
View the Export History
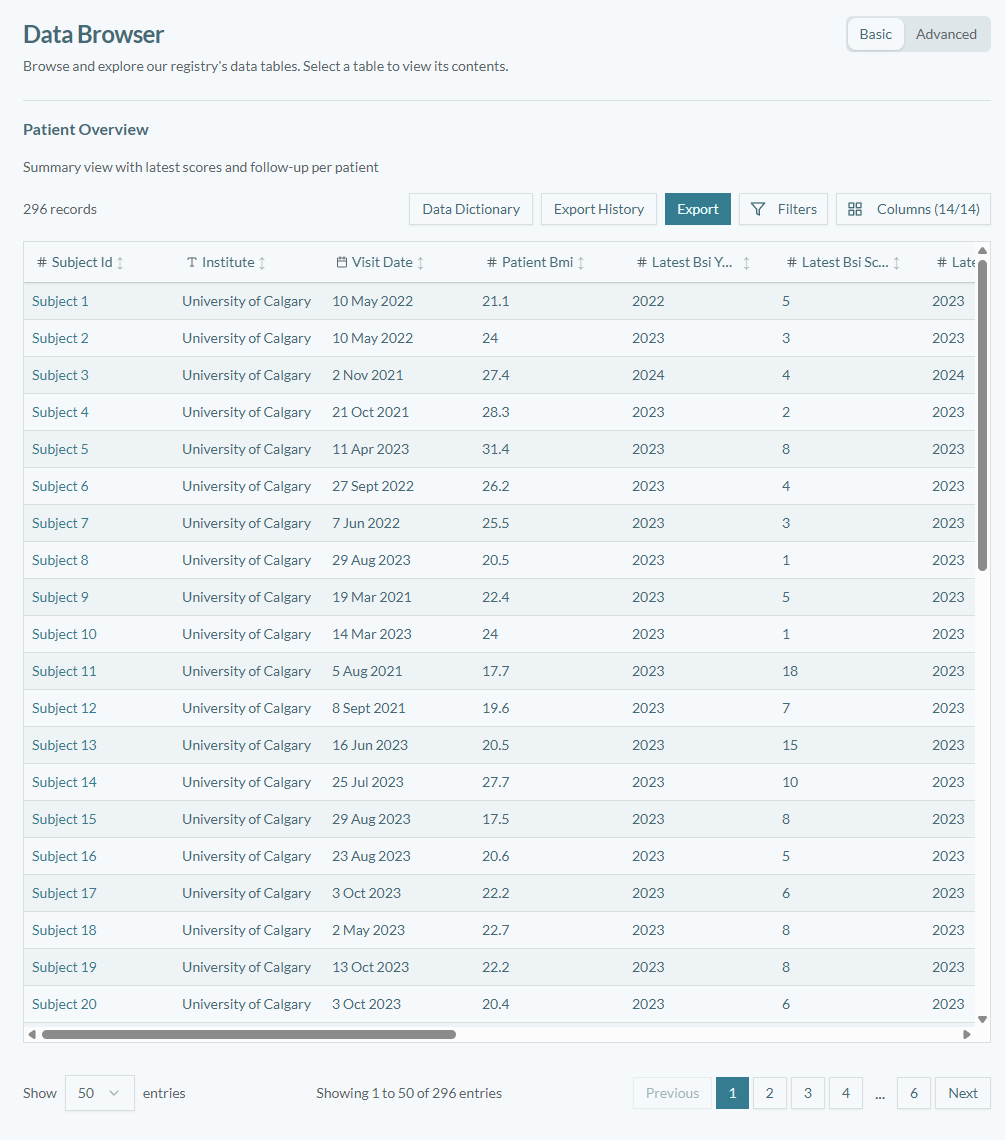click(x=598, y=209)
